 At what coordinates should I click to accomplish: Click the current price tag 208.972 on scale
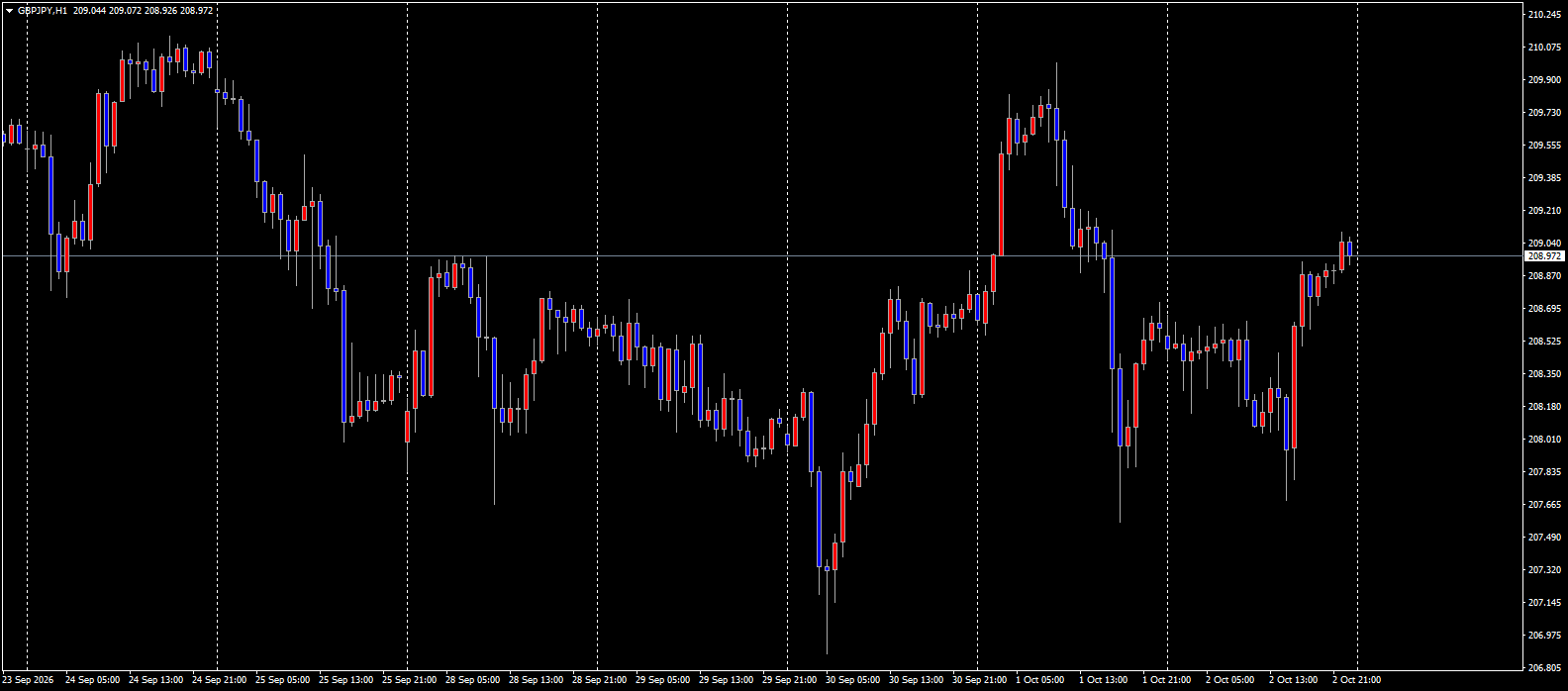pyautogui.click(x=1544, y=256)
